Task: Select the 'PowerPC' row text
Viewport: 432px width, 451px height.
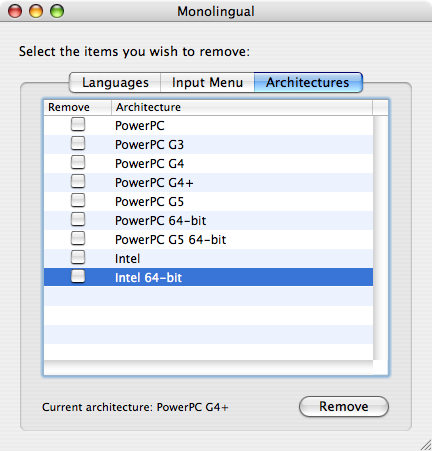Action: pyautogui.click(x=140, y=126)
